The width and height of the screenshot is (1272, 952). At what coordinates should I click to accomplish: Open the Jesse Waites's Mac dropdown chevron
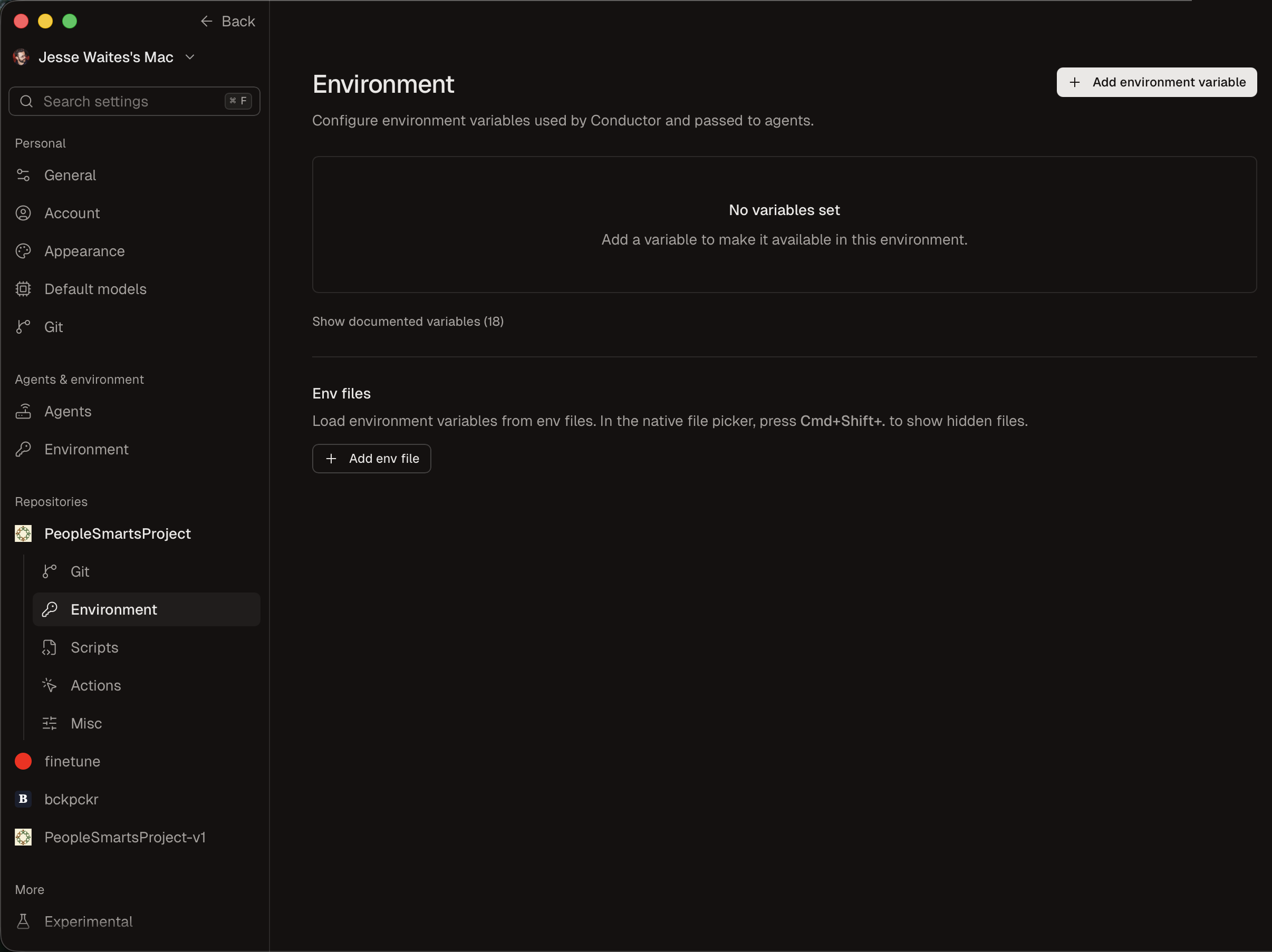pos(190,57)
